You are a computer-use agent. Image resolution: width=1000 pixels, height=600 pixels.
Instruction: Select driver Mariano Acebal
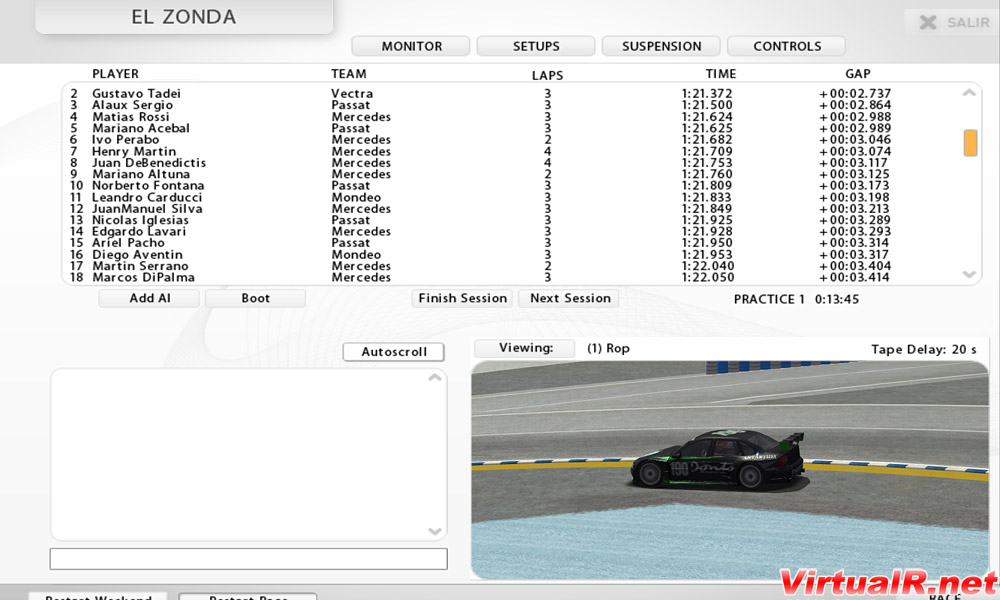pos(141,128)
